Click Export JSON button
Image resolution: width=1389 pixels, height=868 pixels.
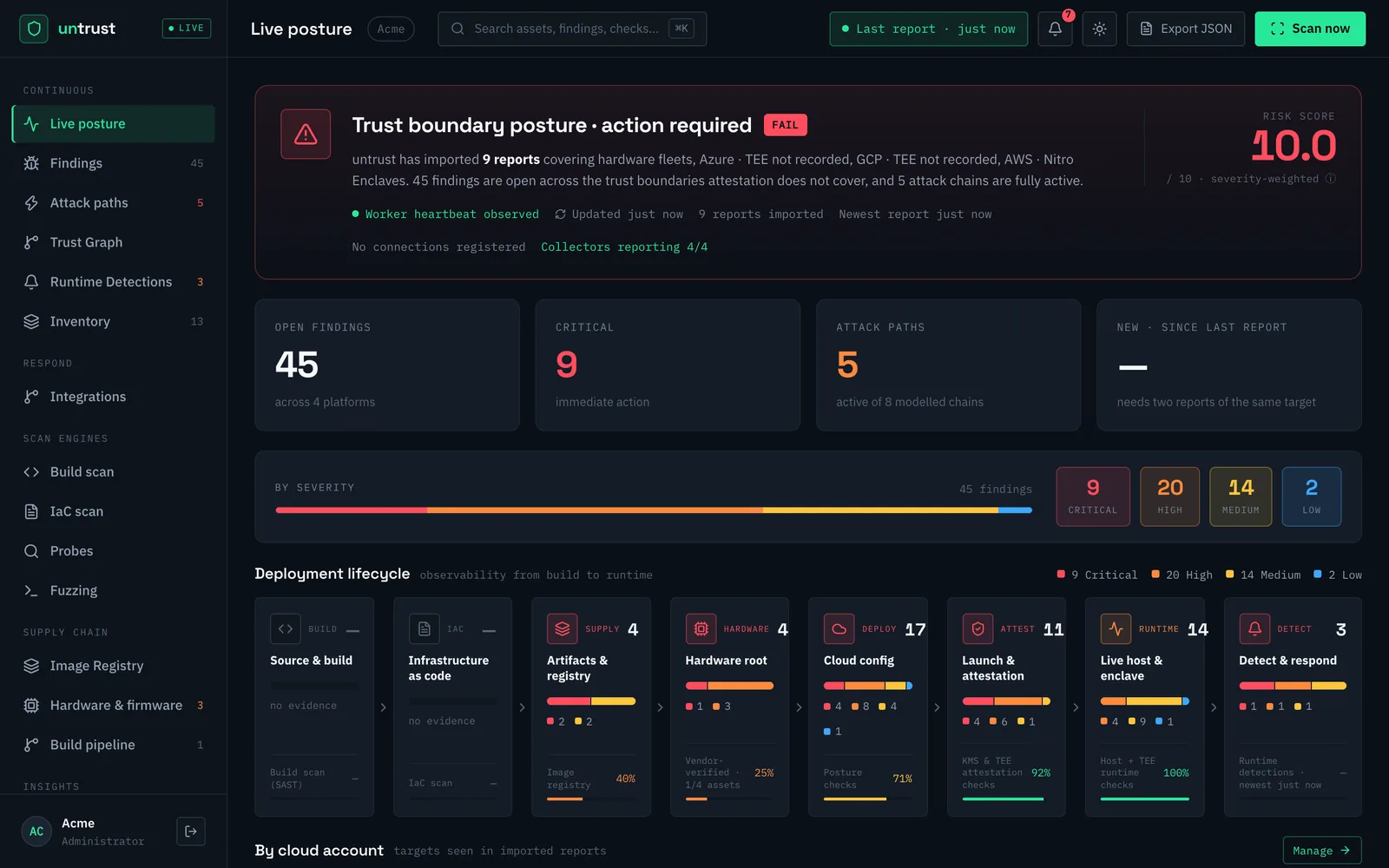coord(1185,29)
